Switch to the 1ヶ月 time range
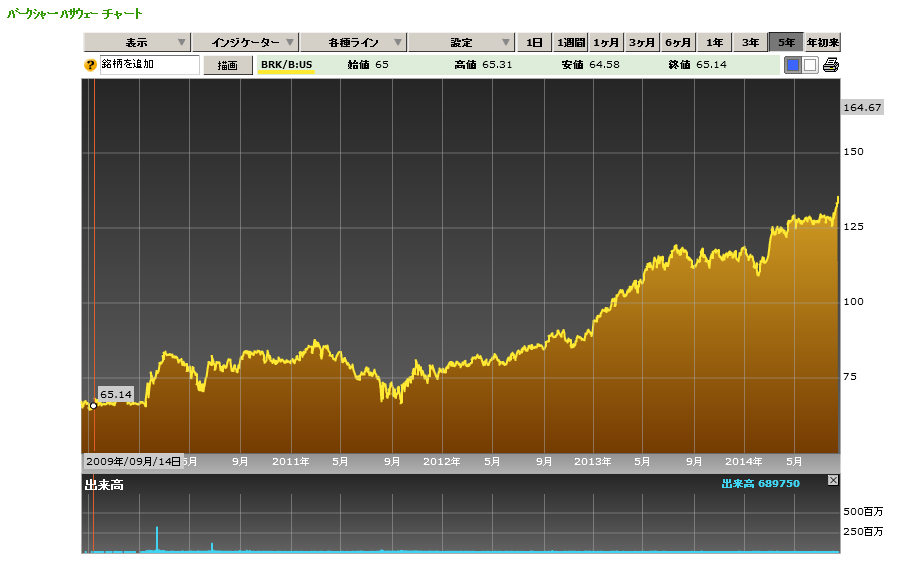Screen dimensions: 898x578 606,42
